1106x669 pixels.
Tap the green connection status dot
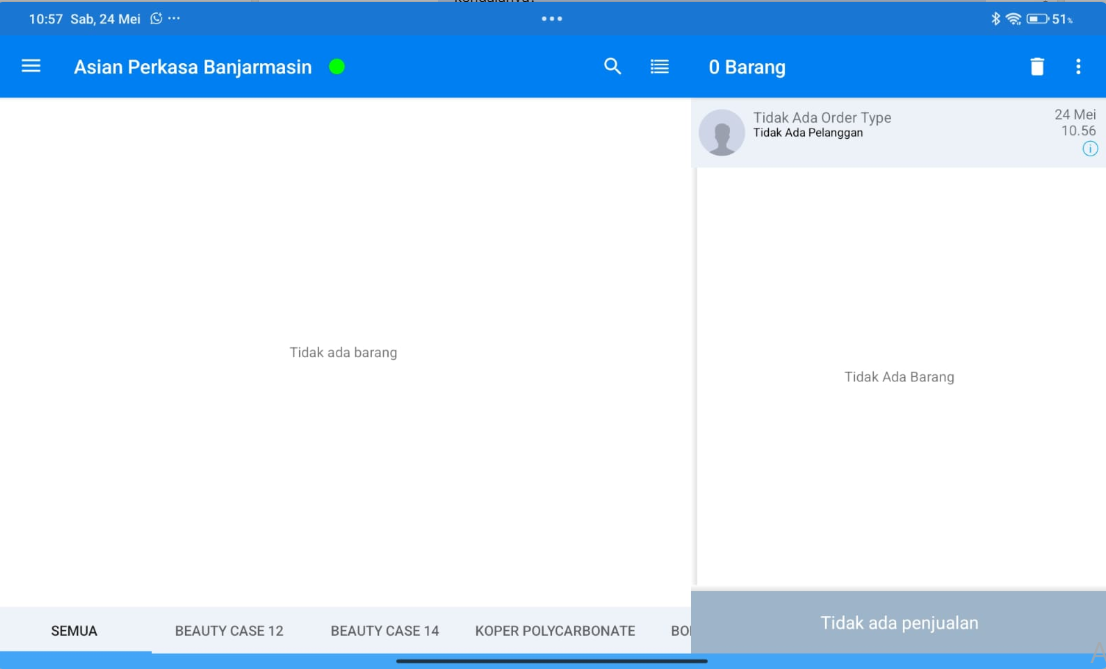tap(337, 67)
